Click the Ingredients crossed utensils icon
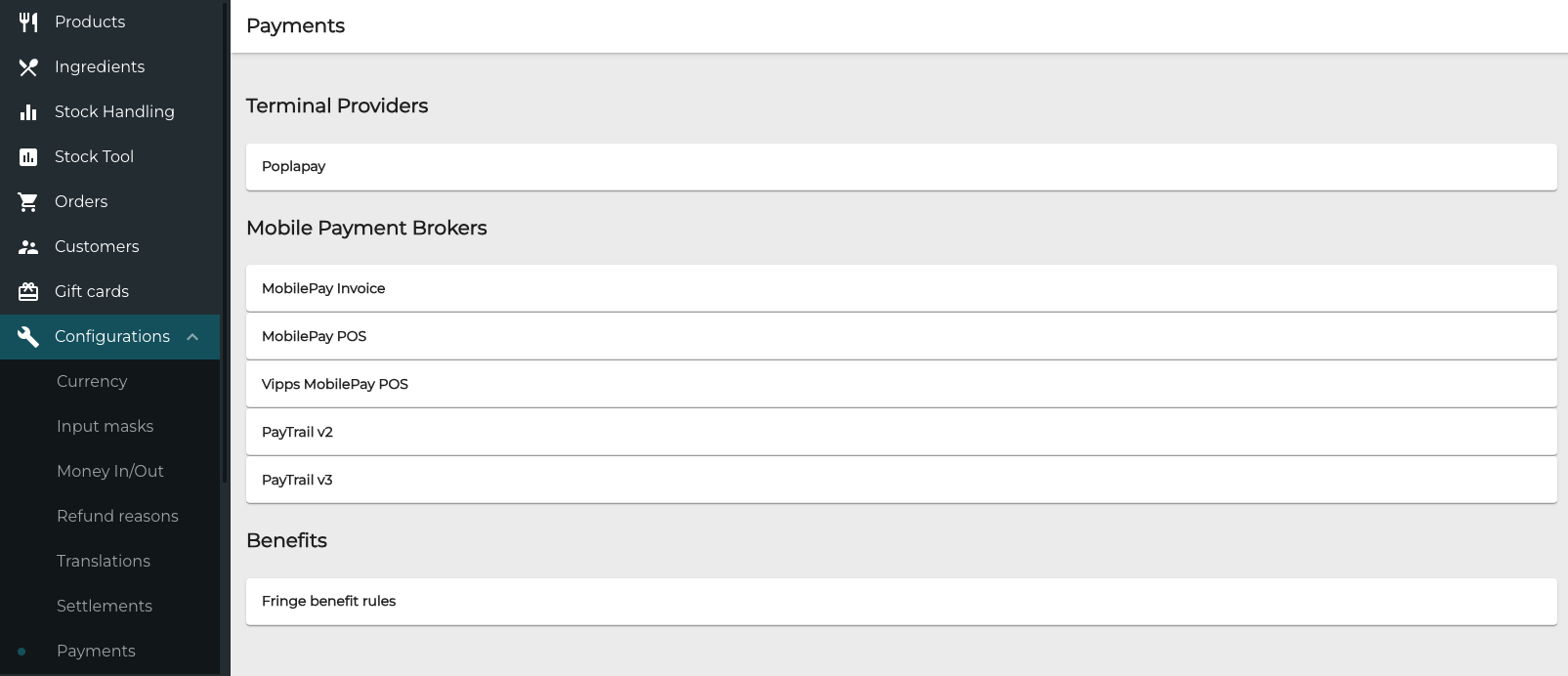This screenshot has height=676, width=1568. click(28, 66)
